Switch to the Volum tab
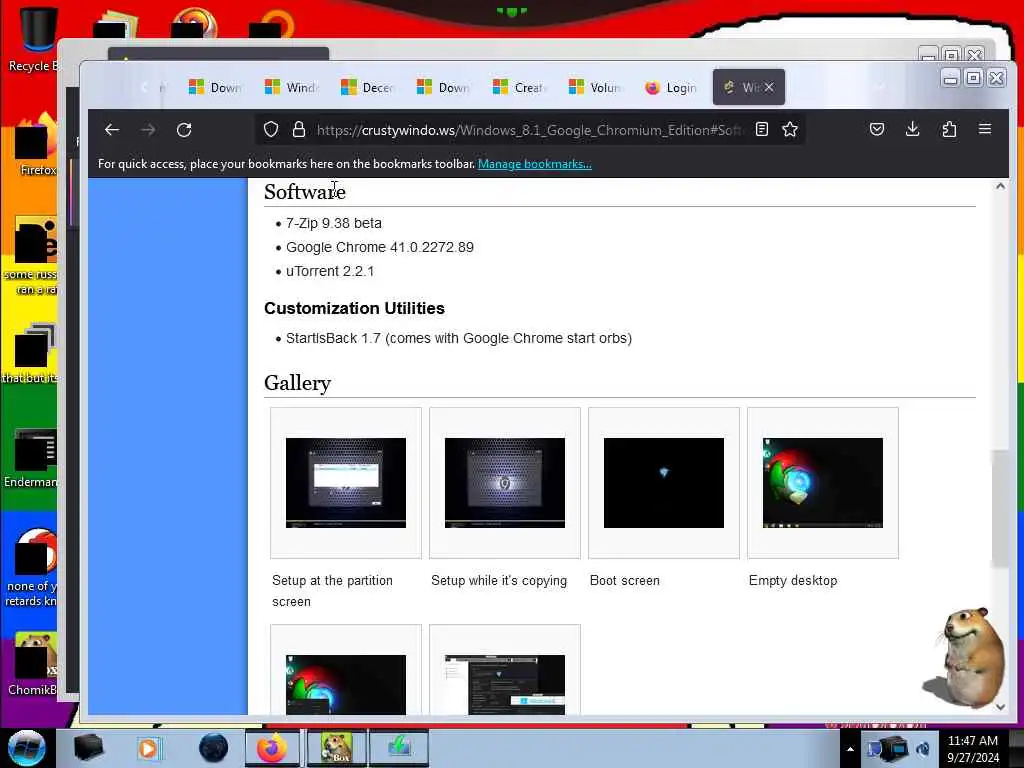The image size is (1024, 768). click(x=595, y=87)
